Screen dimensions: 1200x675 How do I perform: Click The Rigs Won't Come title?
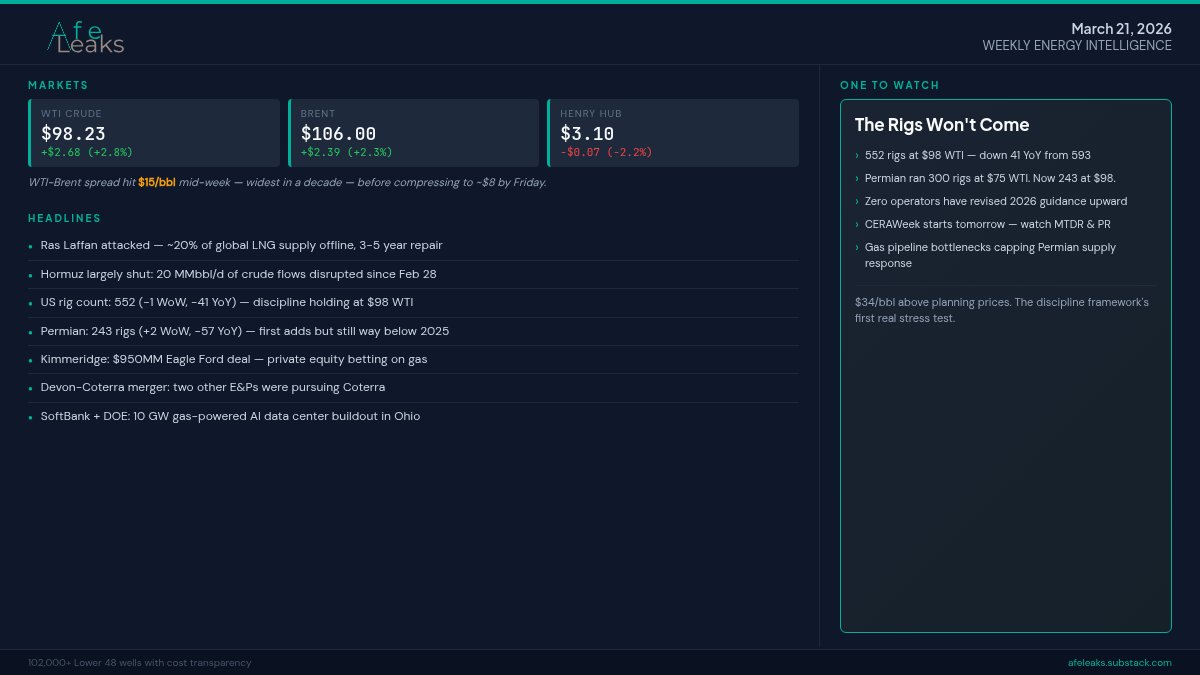942,125
